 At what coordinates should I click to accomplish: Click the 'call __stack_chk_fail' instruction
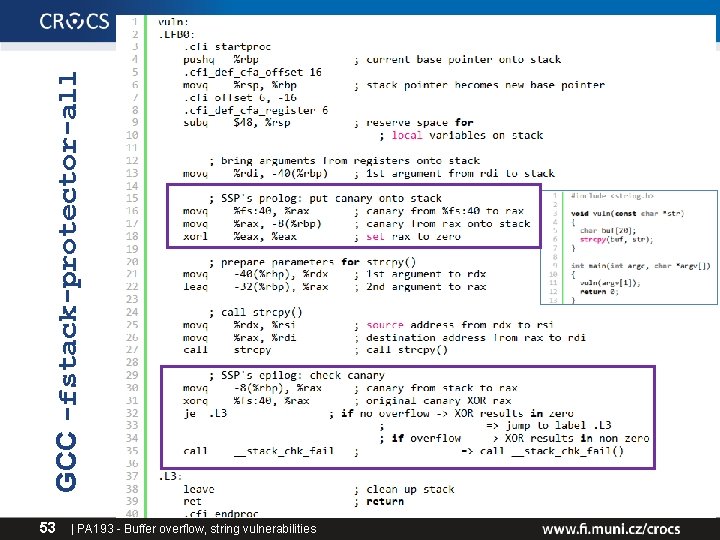point(258,451)
